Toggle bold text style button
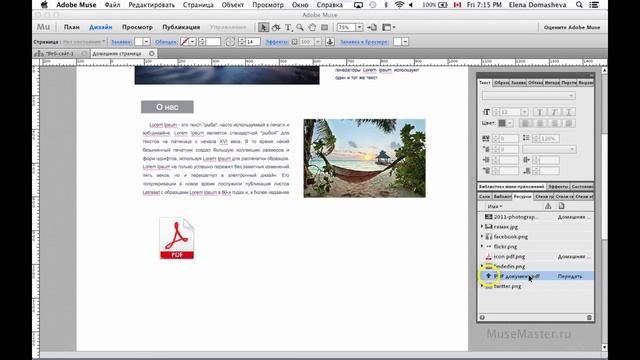Screen dimensions: 640x360 tap(540, 112)
